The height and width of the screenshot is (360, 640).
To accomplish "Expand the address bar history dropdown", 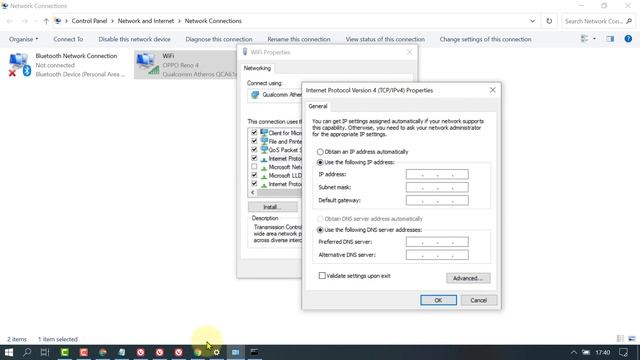I will (x=533, y=21).
